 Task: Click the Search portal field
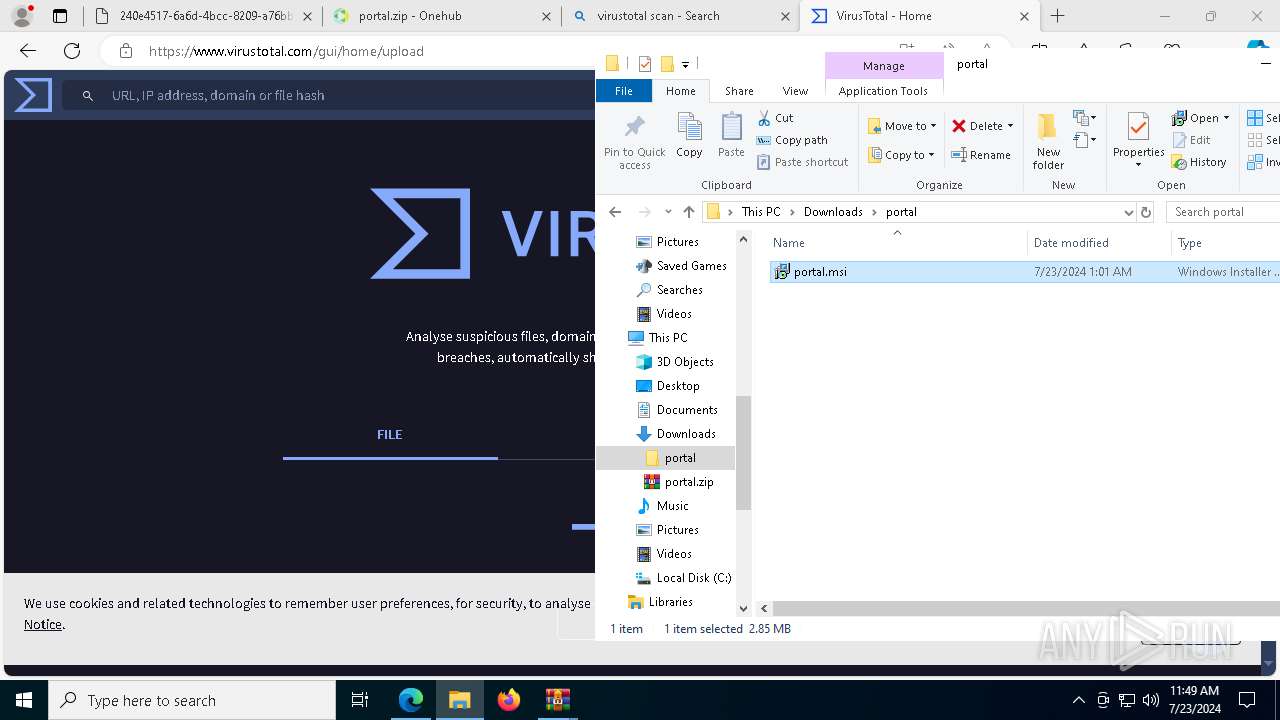1225,212
